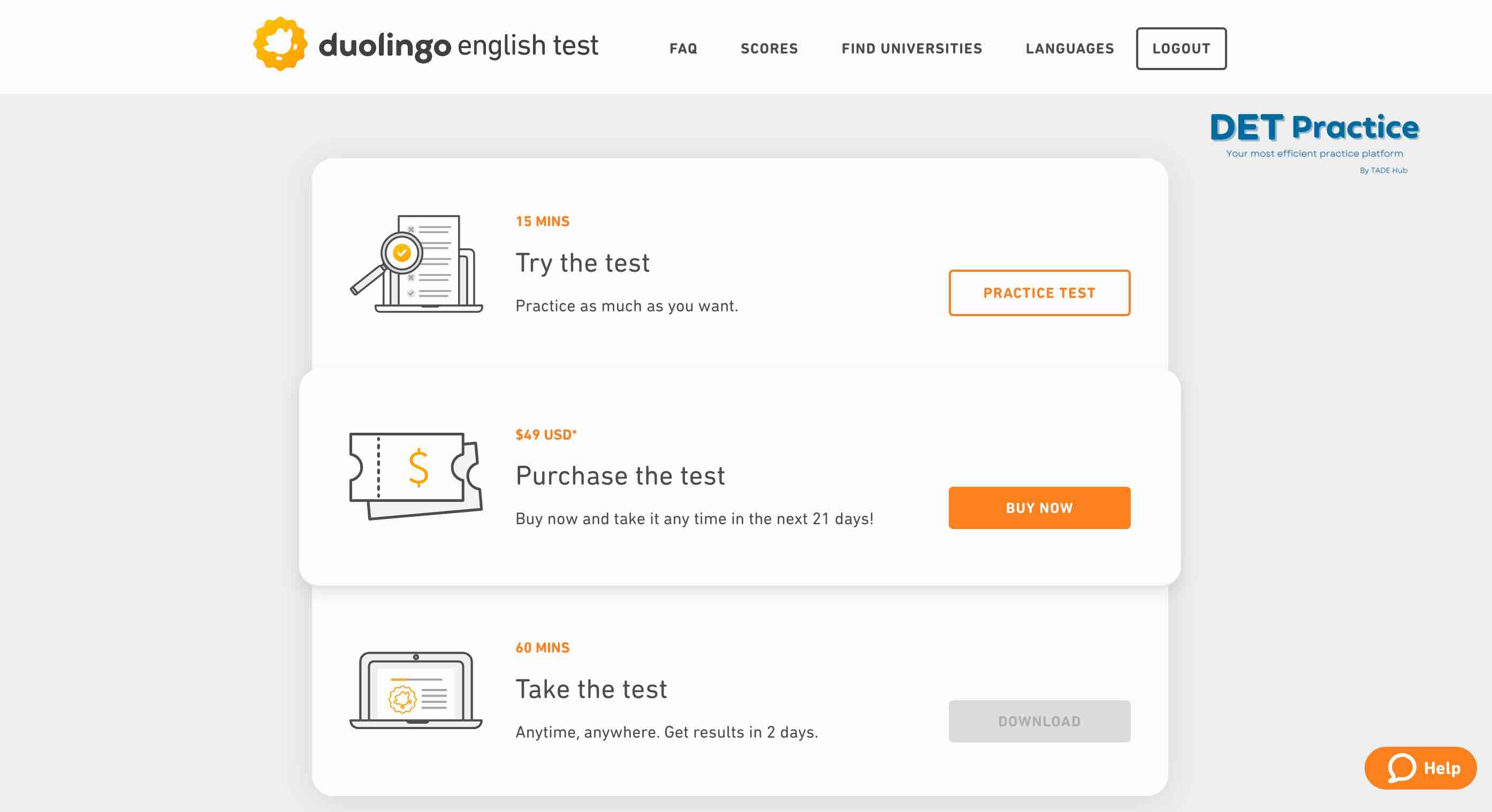Click the "Try the test" heading
1492x812 pixels.
[x=583, y=263]
